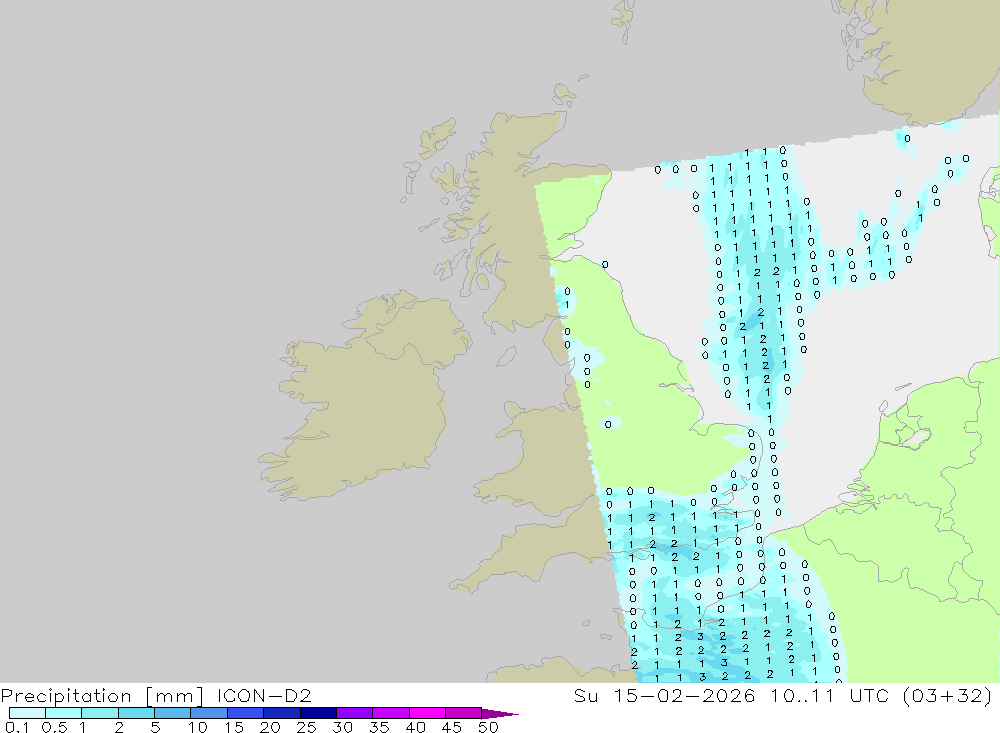Click the 'ICON-D2' model name label
1000x733 pixels.
coord(264,695)
